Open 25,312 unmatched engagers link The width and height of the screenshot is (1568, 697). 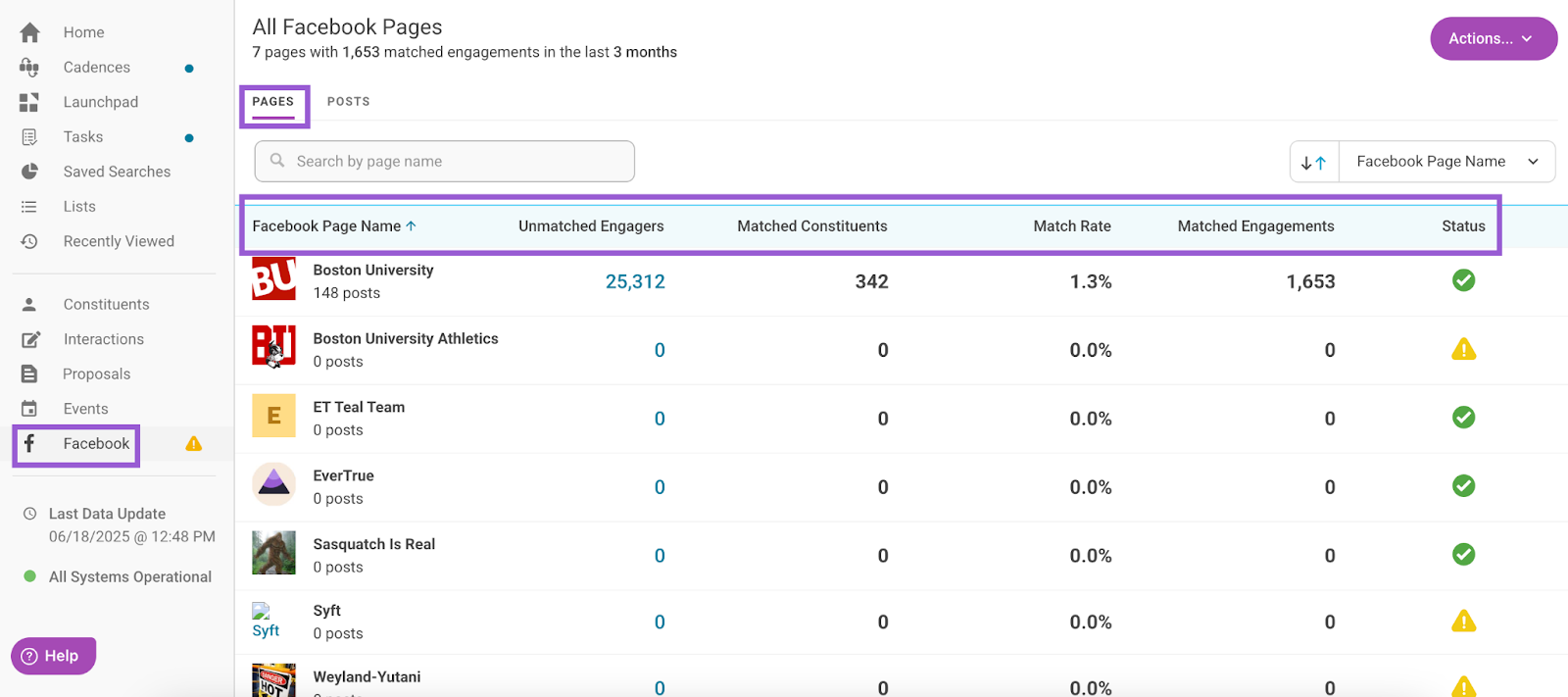(x=635, y=281)
